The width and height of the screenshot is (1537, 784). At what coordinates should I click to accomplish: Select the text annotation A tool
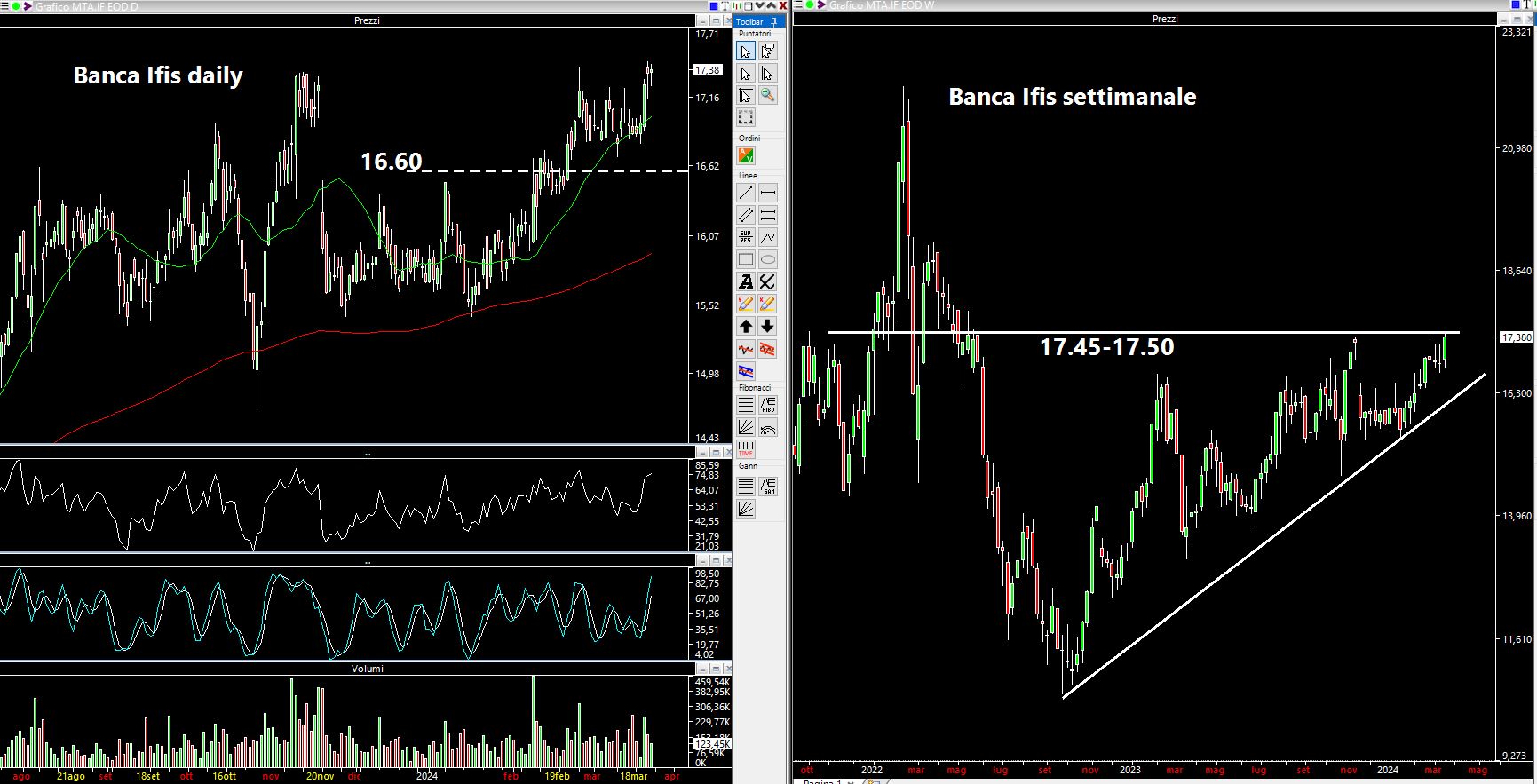tap(746, 281)
